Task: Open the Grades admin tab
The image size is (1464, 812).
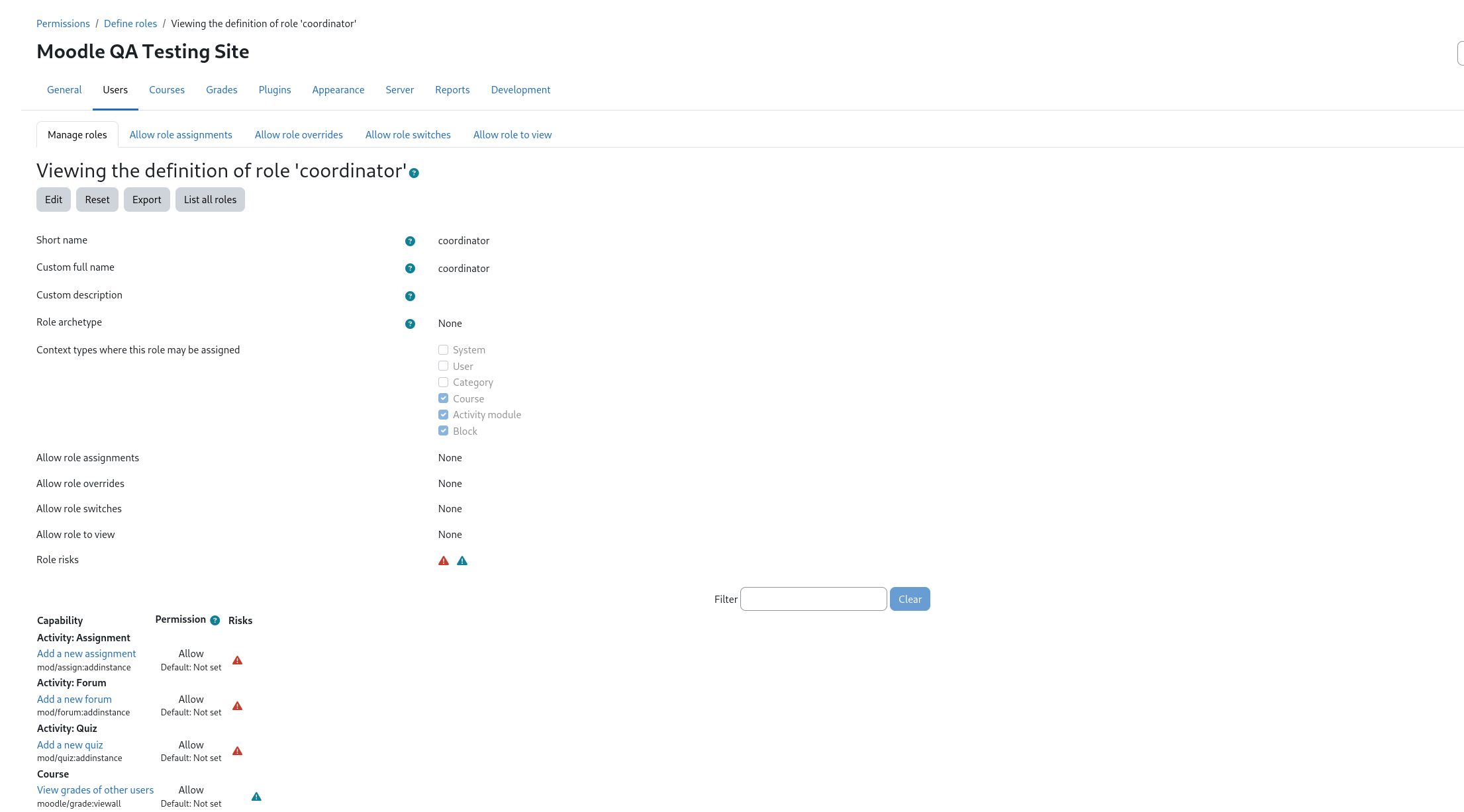Action: point(221,90)
